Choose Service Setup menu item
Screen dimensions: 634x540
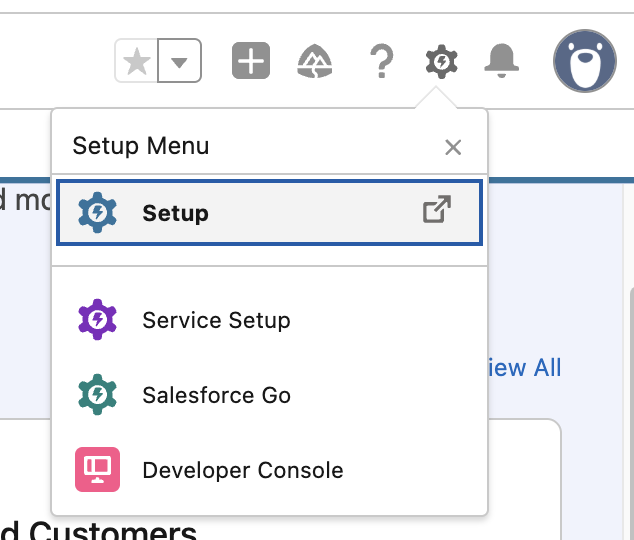tap(269, 320)
